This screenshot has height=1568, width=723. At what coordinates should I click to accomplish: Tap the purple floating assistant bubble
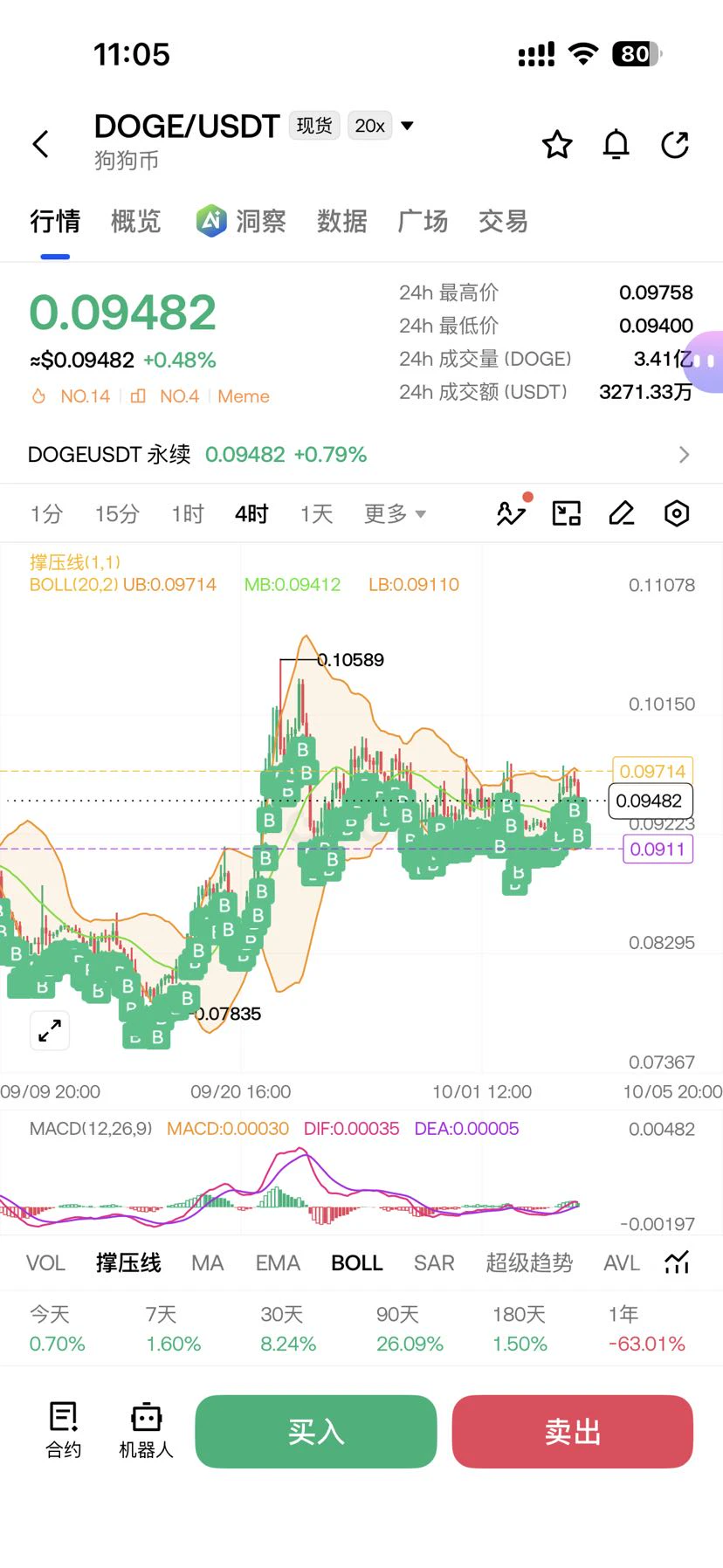click(x=705, y=361)
